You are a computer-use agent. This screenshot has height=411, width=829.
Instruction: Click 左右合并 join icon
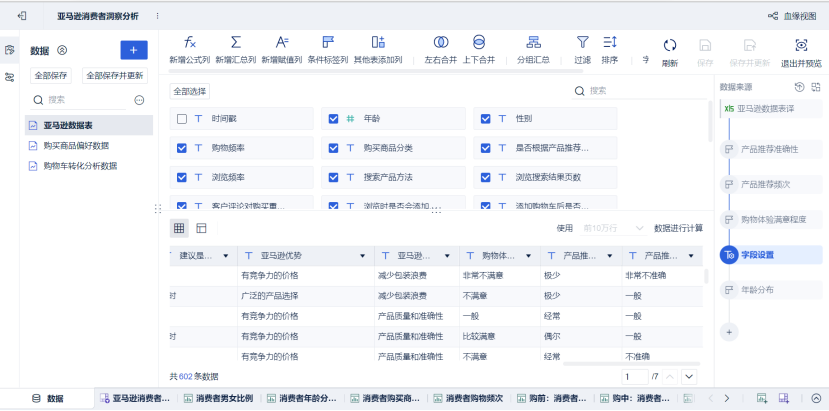(441, 43)
